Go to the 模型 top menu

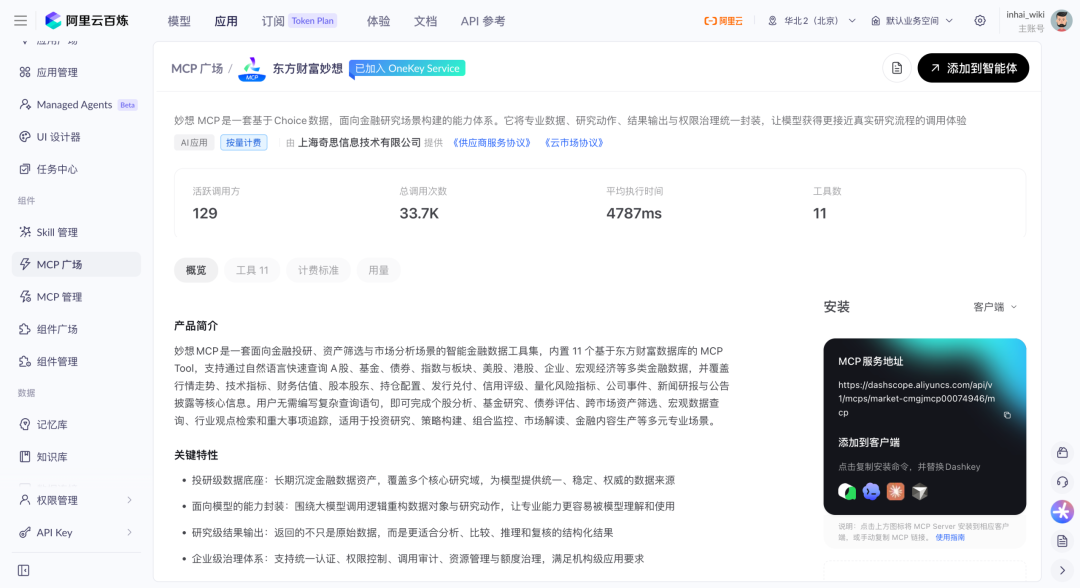click(x=179, y=21)
